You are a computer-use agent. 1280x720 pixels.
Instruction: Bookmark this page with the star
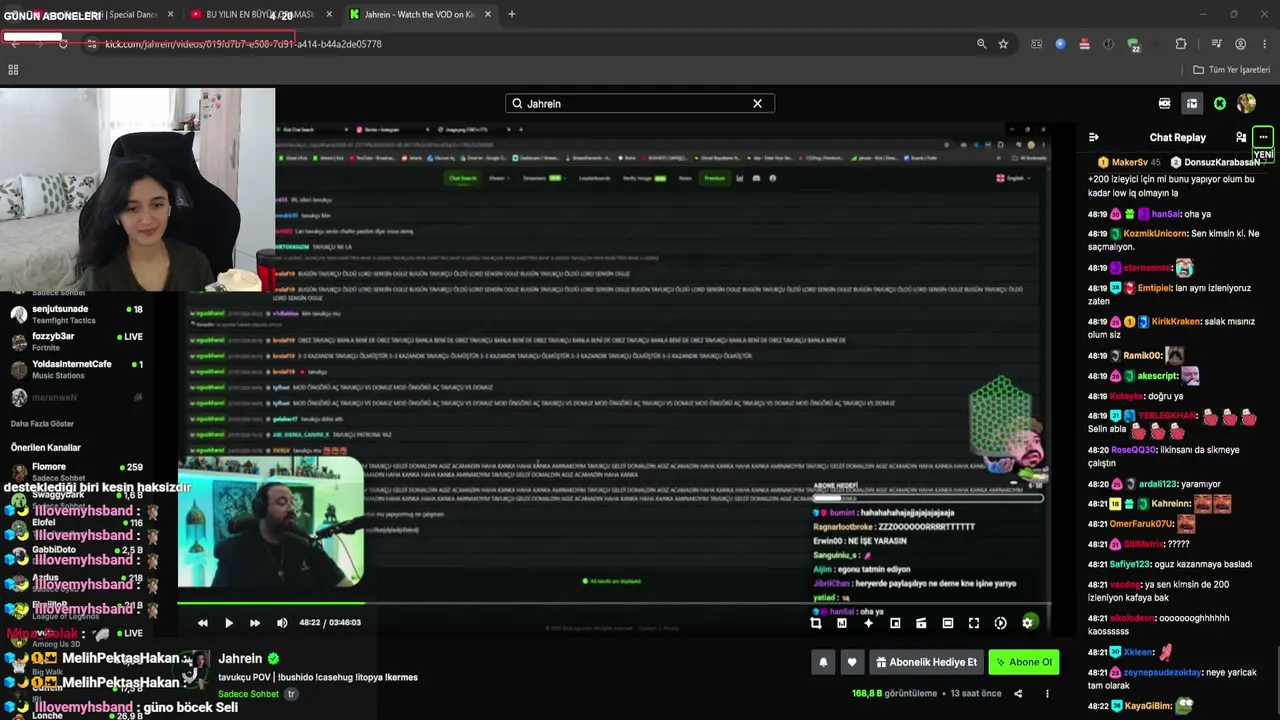click(x=1003, y=44)
